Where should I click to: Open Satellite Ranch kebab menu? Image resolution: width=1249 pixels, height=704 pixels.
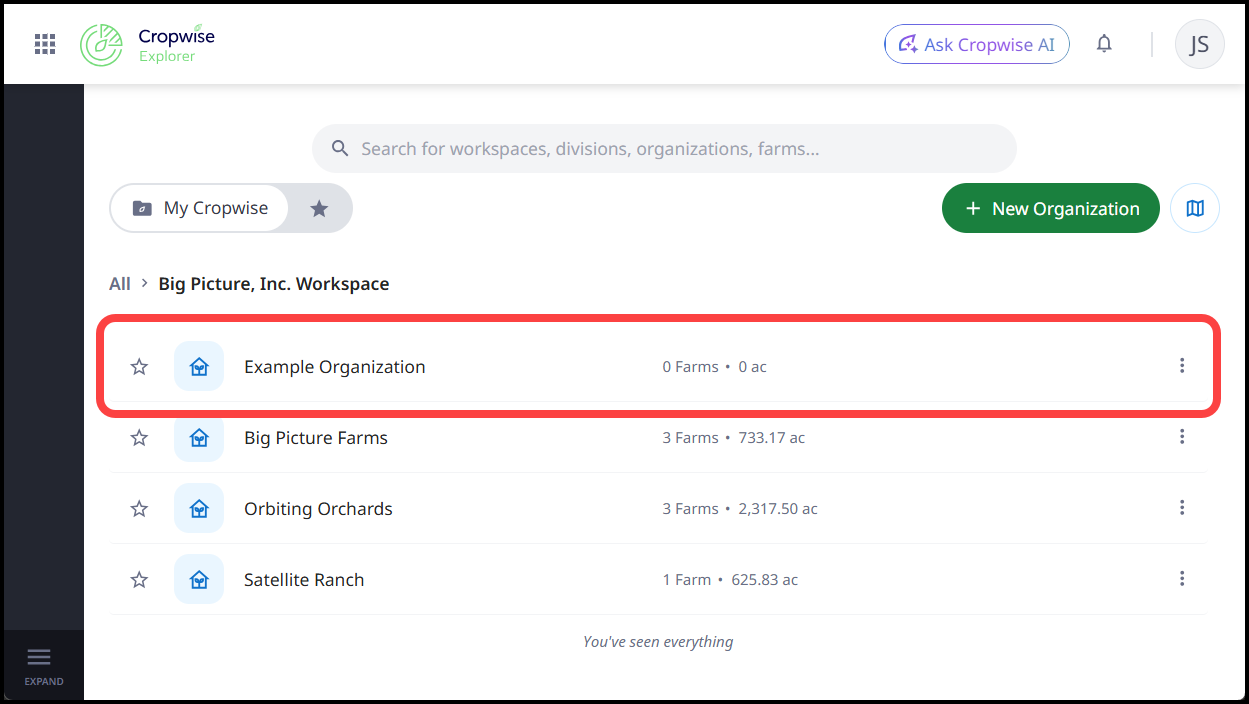pyautogui.click(x=1182, y=579)
